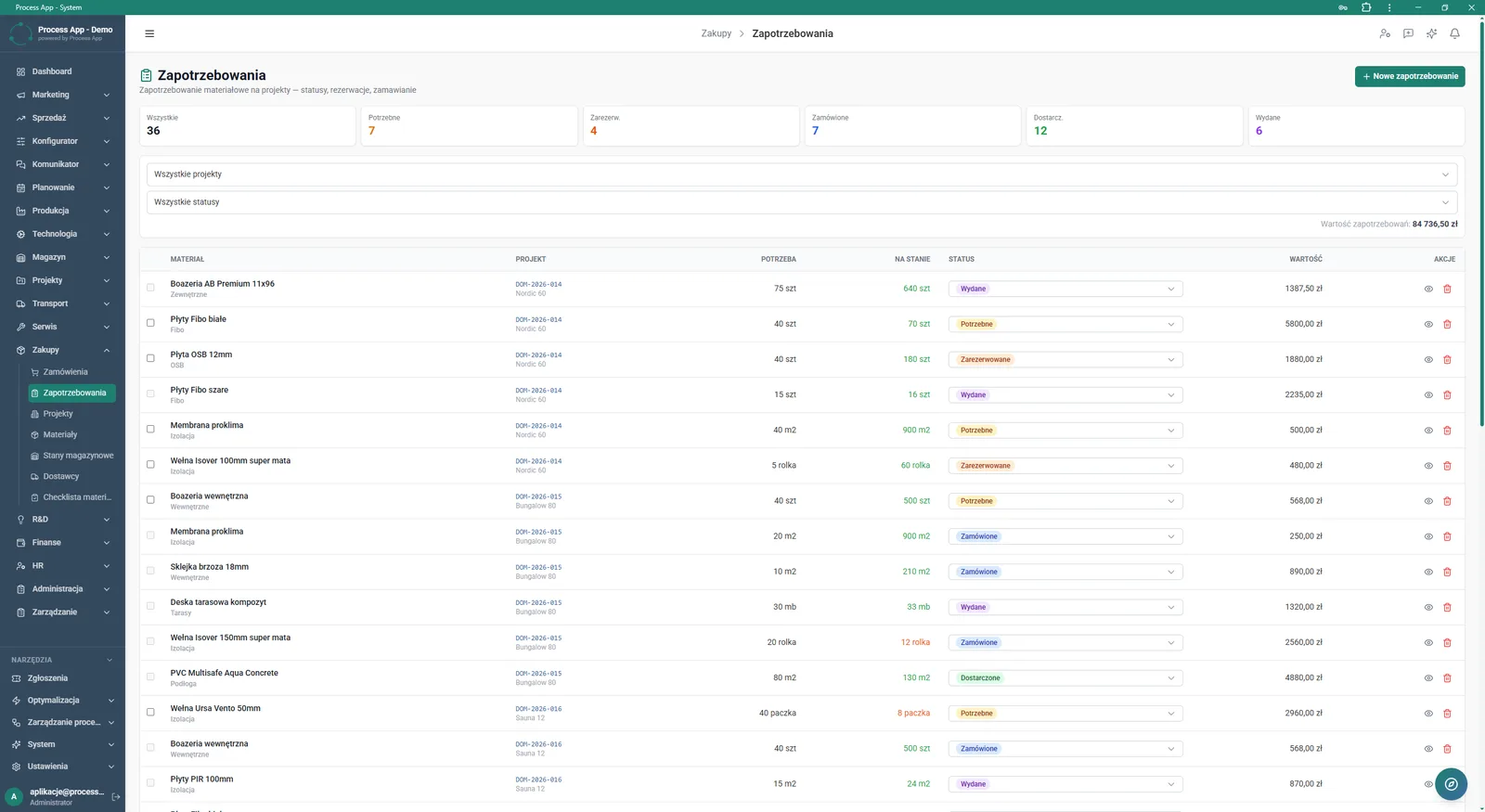Click the user avatar letter A

coord(14,796)
